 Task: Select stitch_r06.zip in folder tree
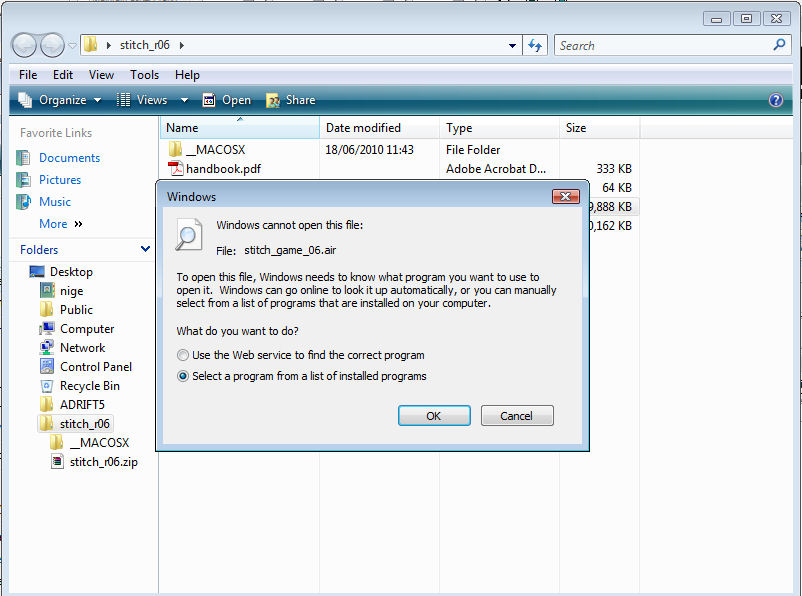(103, 462)
